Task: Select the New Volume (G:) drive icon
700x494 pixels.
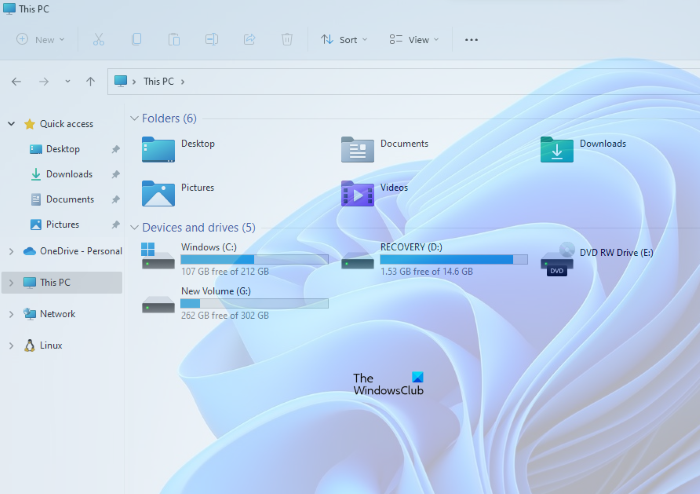Action: [158, 304]
